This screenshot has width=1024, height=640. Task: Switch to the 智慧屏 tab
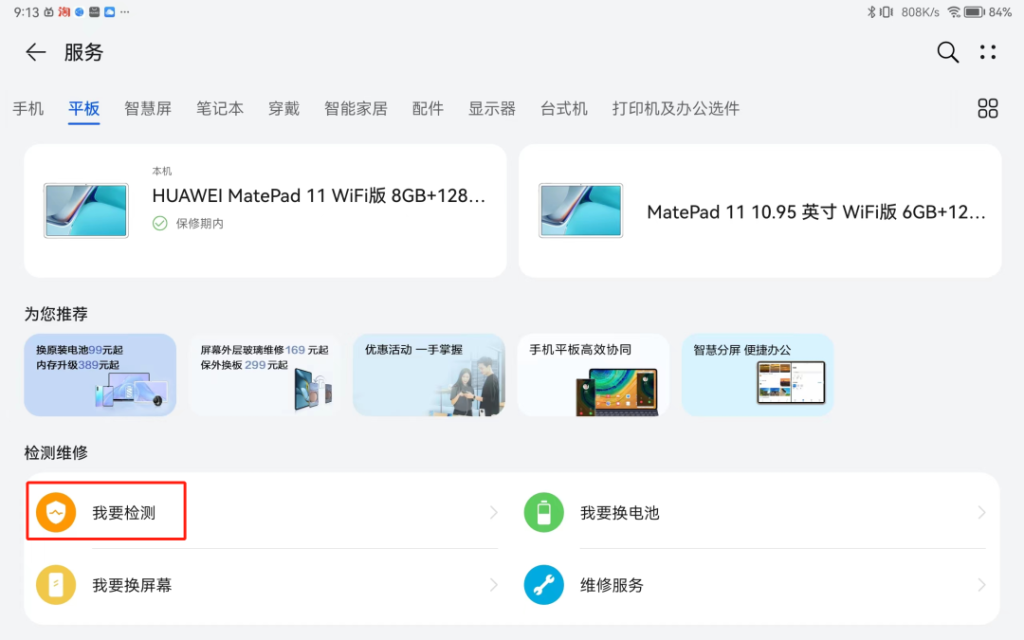[148, 108]
